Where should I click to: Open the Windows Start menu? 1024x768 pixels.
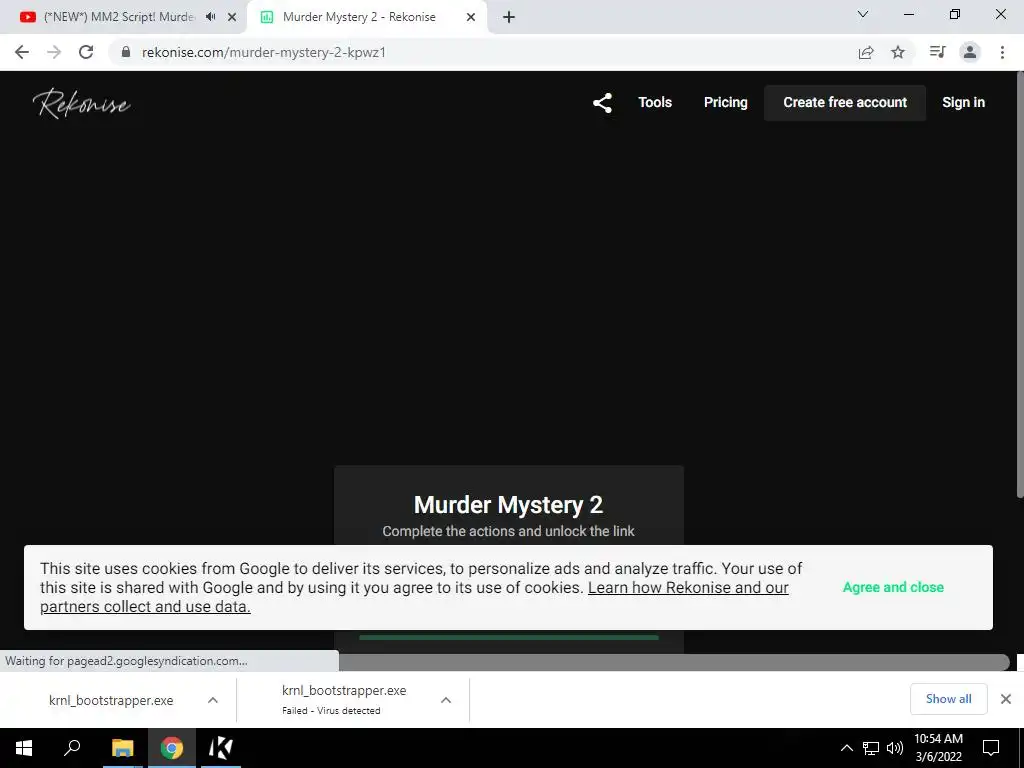point(24,748)
